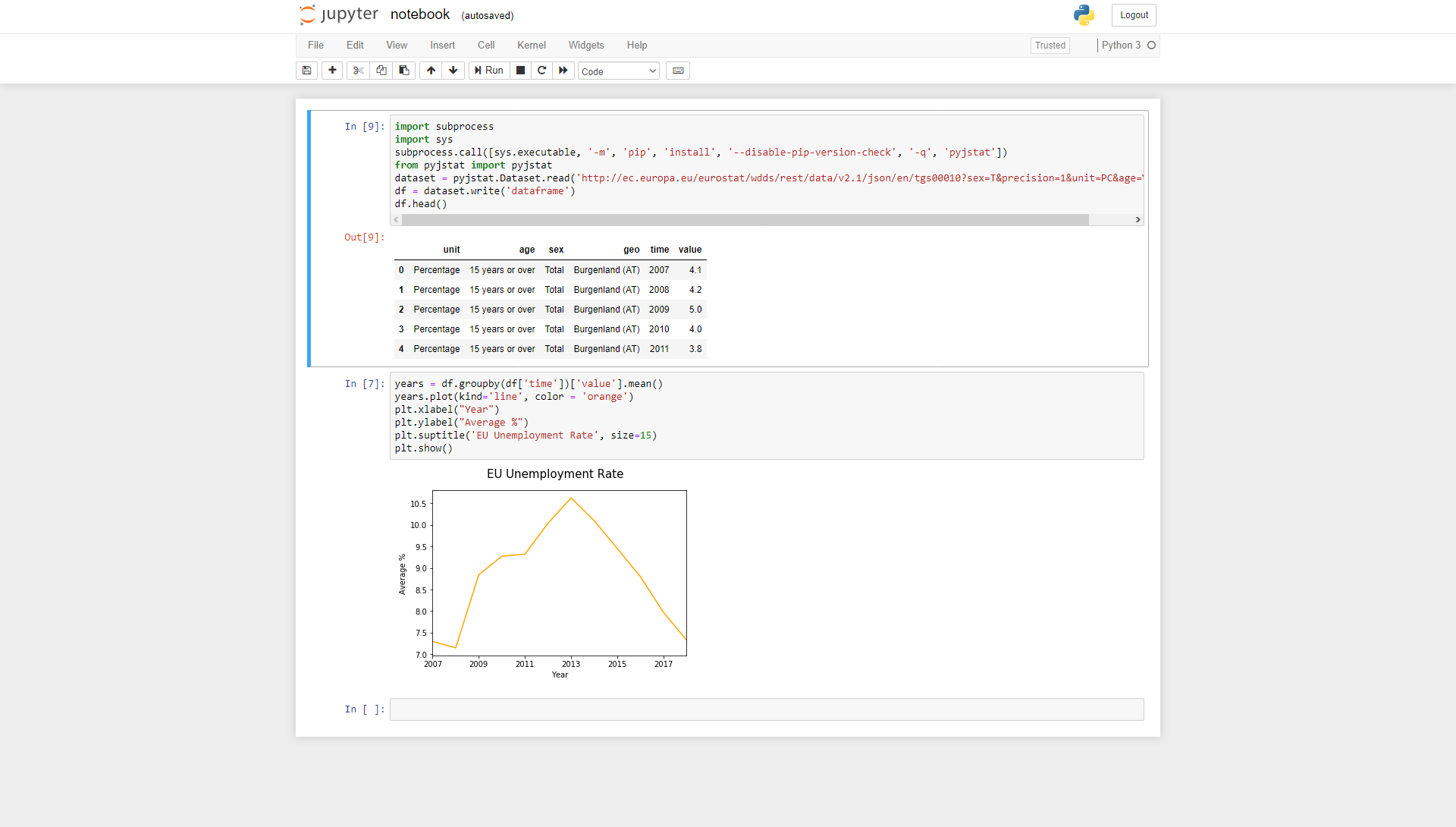Viewport: 1456px width, 827px height.
Task: Click the 'sex' column header
Action: pos(556,250)
